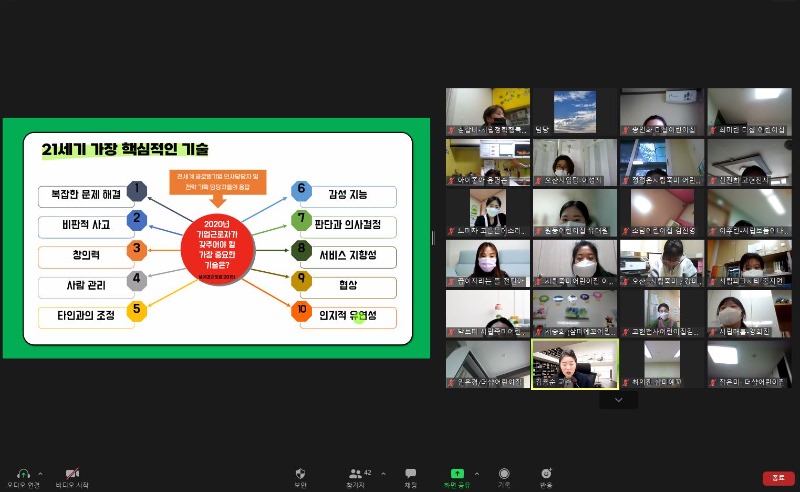Screen dimensions: 800x492
Task: Click the red End meeting button
Action: tap(778, 478)
